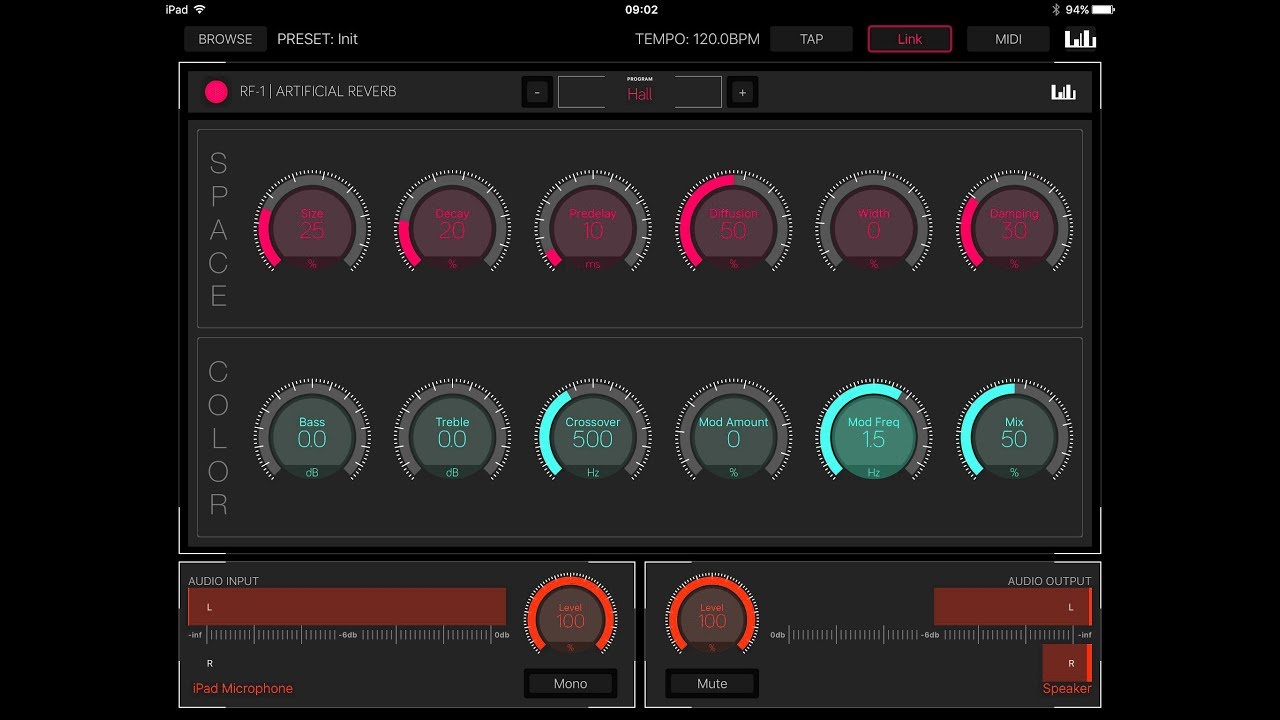The image size is (1280, 720).
Task: Click the audio output L meter
Action: click(x=1013, y=607)
